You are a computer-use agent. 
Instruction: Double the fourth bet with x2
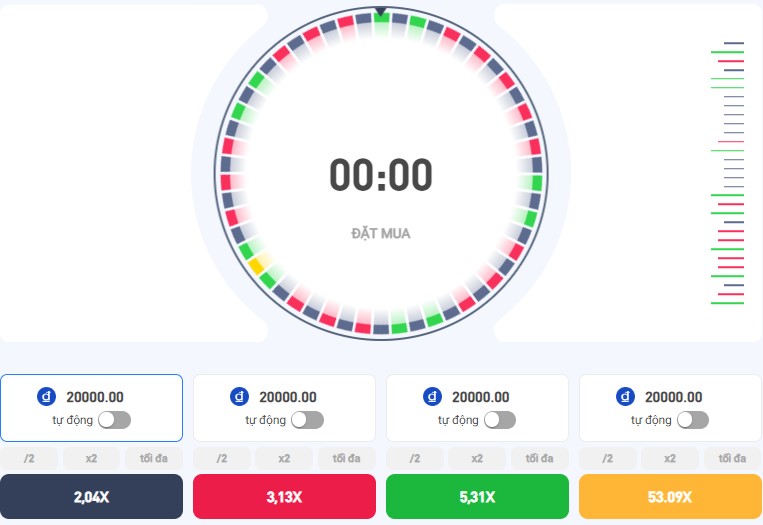point(670,458)
